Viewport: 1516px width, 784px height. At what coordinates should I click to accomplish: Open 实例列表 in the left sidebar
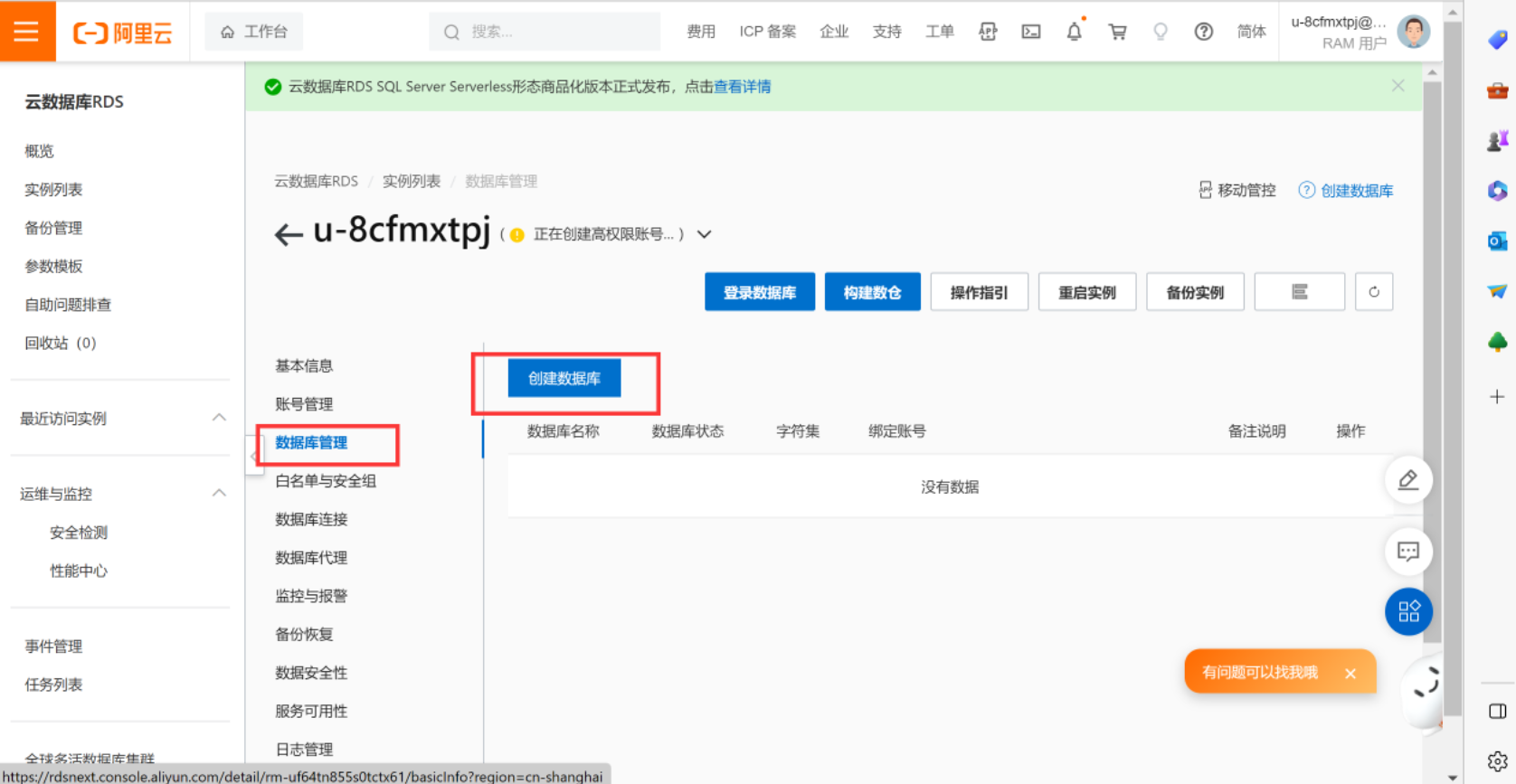(x=53, y=189)
